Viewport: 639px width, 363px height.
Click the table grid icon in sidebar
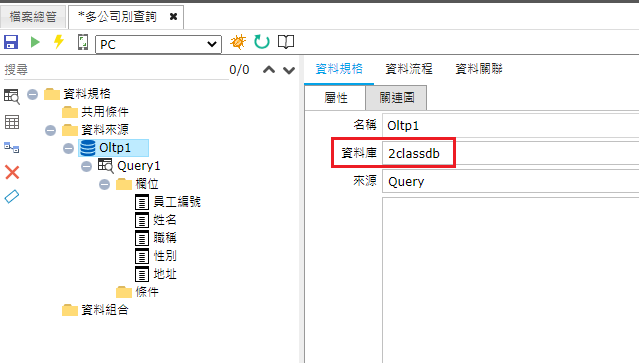point(12,122)
